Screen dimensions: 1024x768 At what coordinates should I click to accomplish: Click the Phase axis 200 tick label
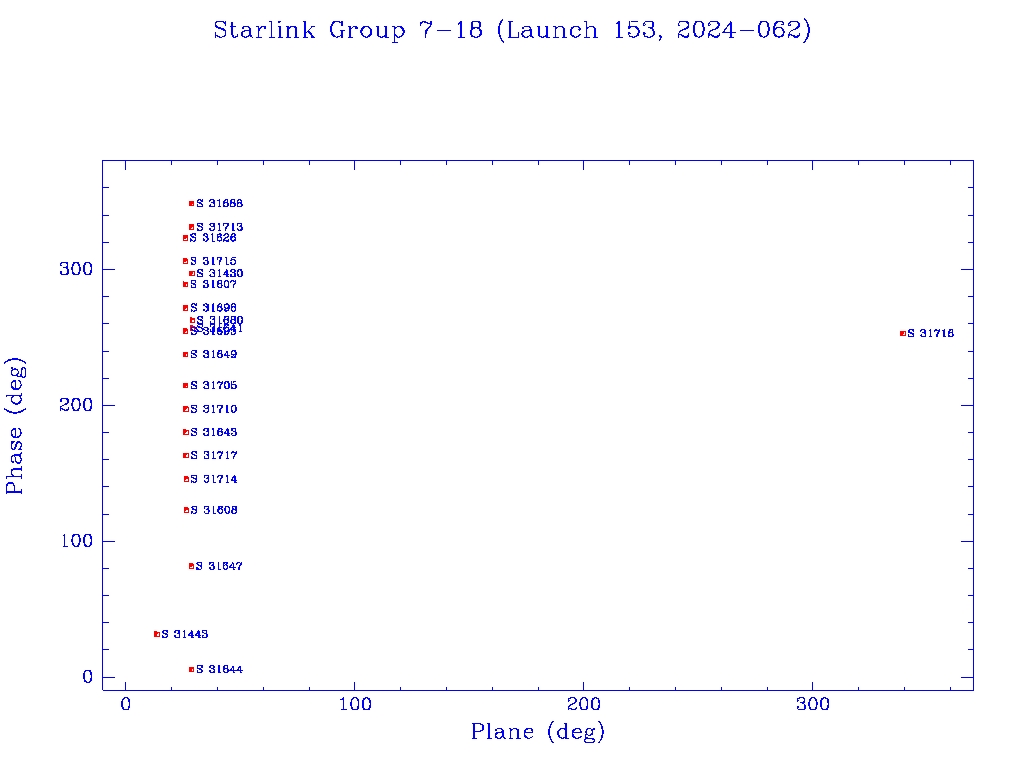tap(76, 405)
